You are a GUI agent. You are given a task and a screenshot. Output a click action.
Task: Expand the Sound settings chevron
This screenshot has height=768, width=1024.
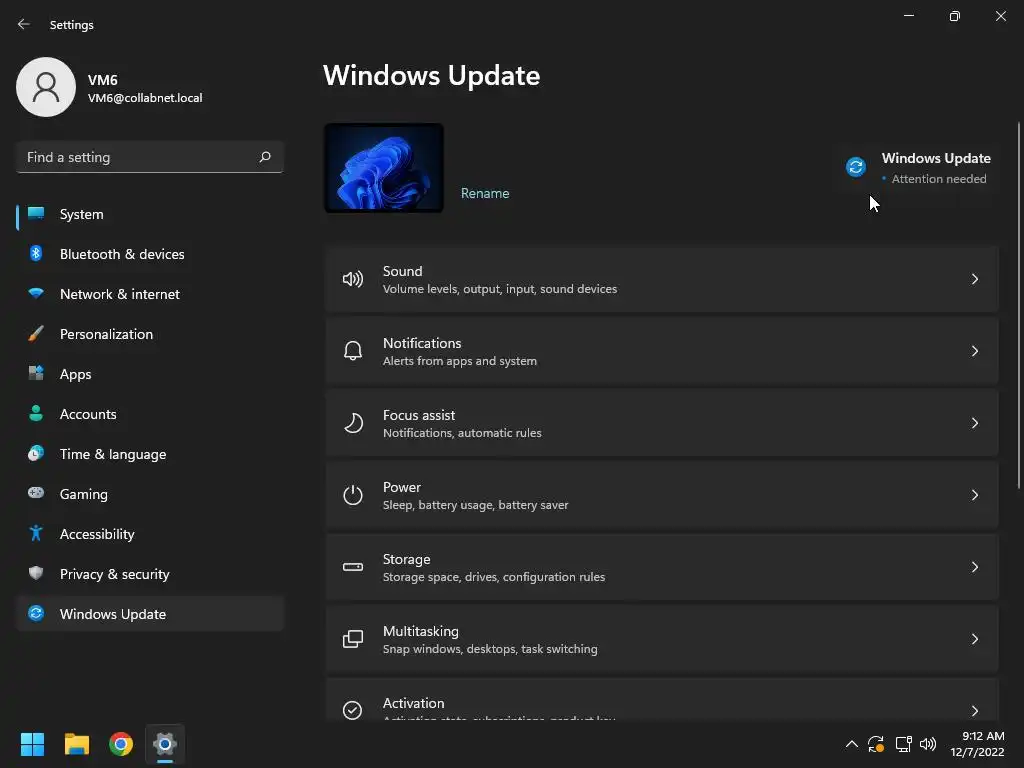(974, 280)
